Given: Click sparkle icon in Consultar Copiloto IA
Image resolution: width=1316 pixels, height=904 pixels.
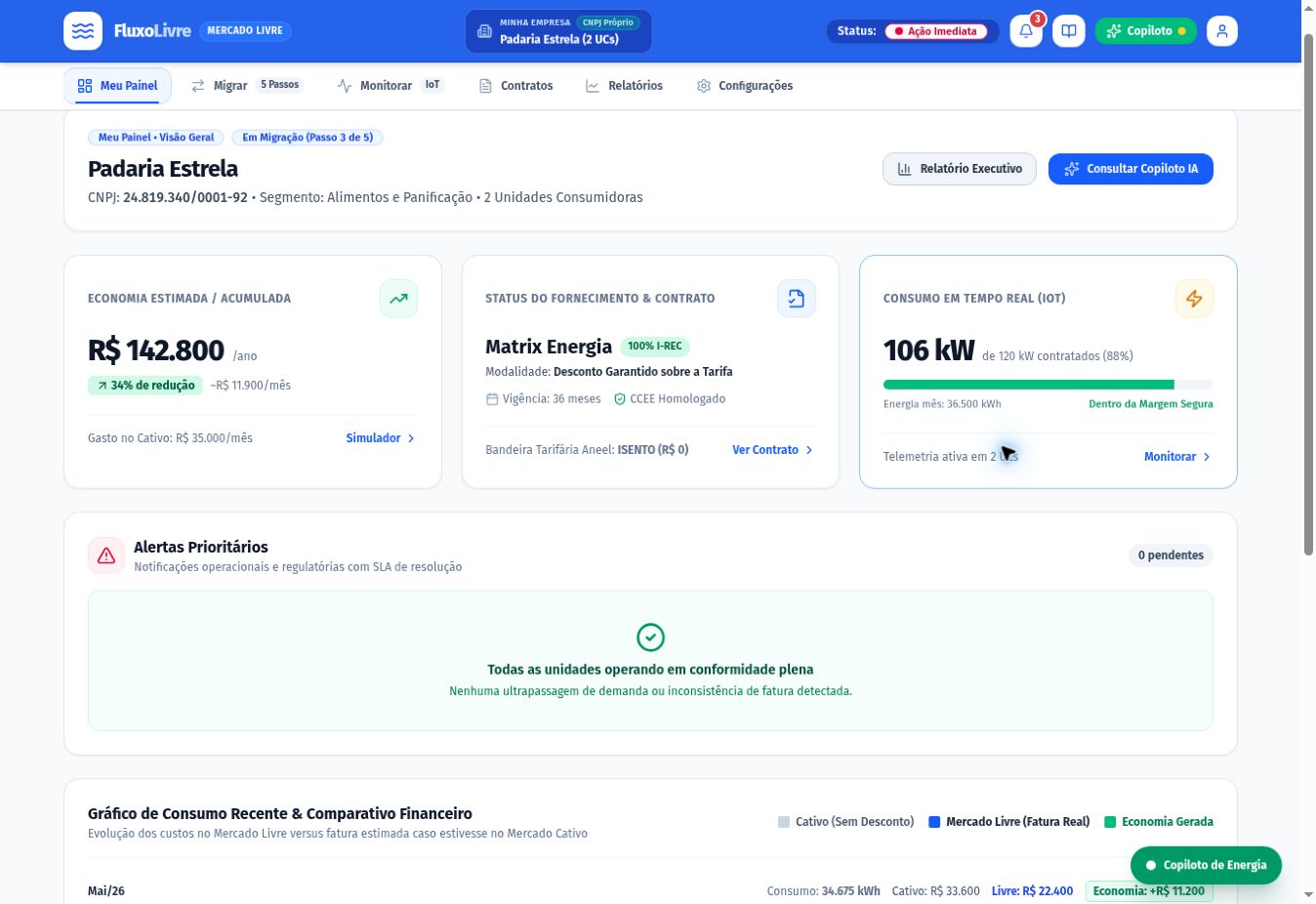Looking at the screenshot, I should pyautogui.click(x=1071, y=169).
